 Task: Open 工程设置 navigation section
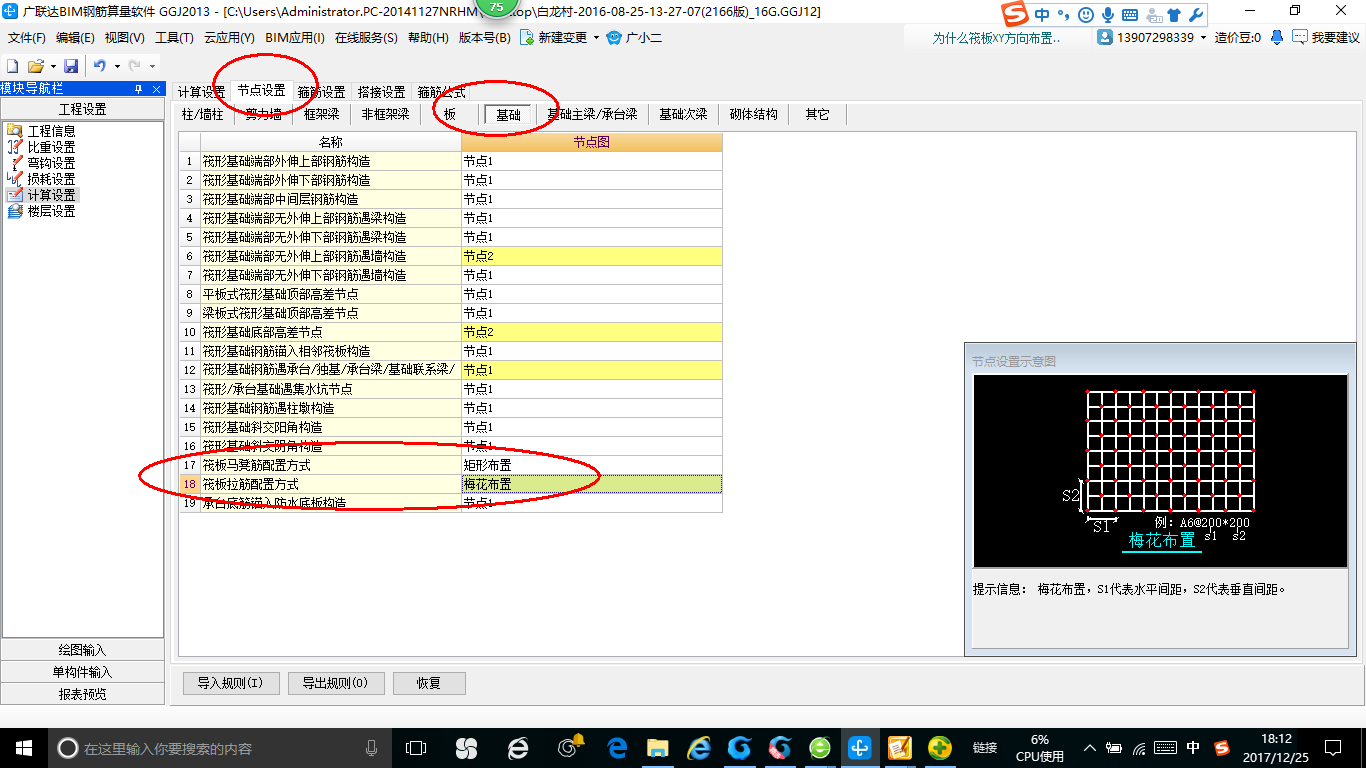tap(82, 109)
